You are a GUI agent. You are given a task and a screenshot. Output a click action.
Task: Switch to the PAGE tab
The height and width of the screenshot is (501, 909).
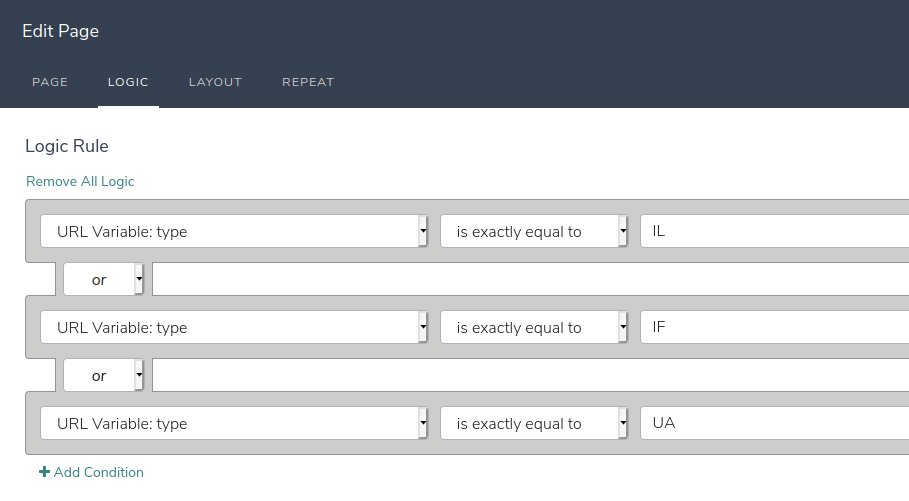click(x=50, y=82)
